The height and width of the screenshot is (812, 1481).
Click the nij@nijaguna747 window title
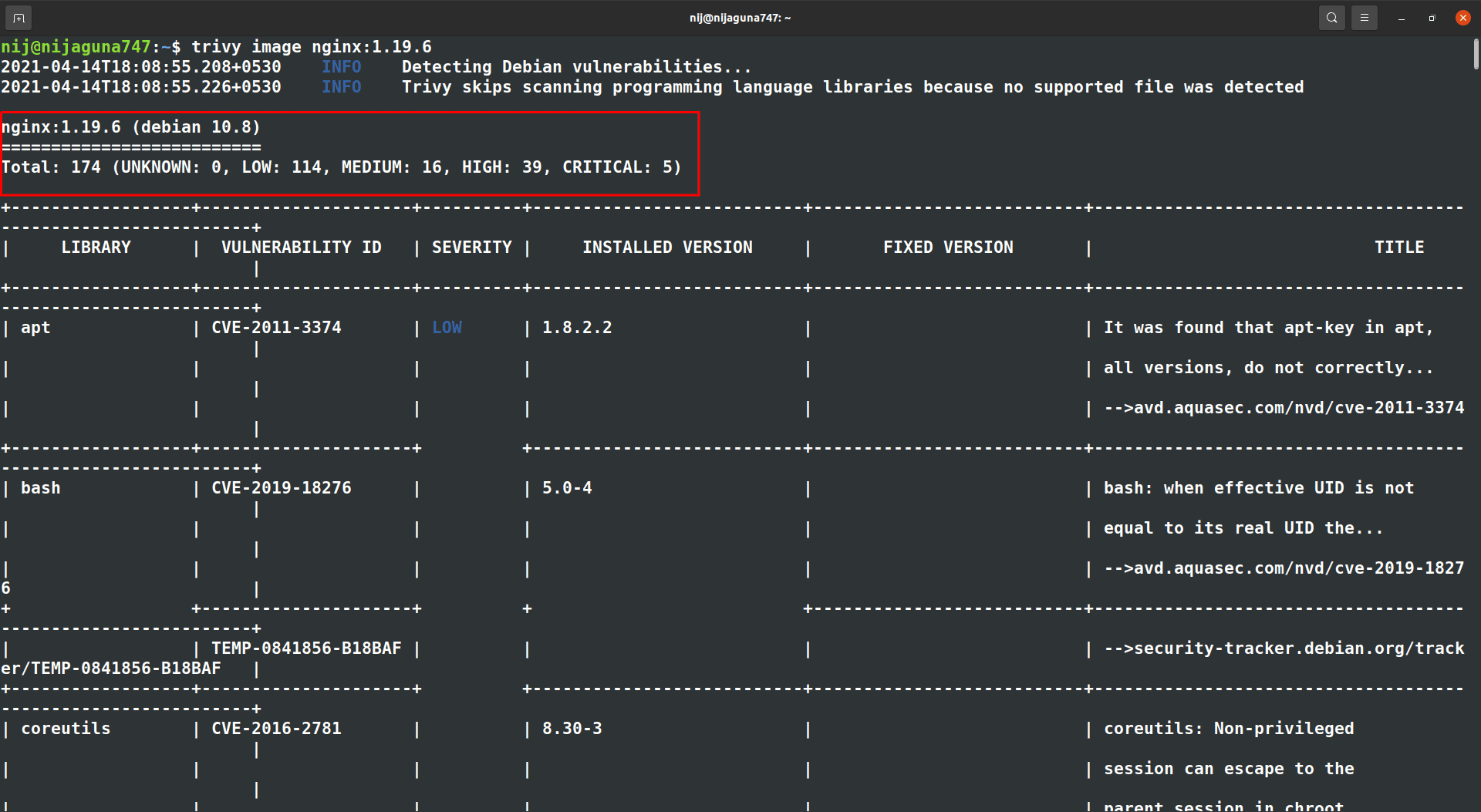(x=739, y=17)
